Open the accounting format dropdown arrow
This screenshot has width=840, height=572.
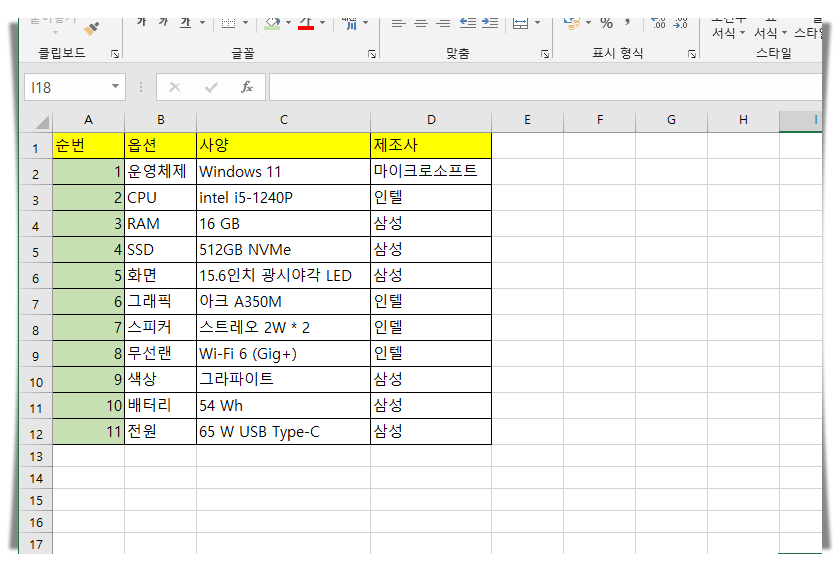588,22
